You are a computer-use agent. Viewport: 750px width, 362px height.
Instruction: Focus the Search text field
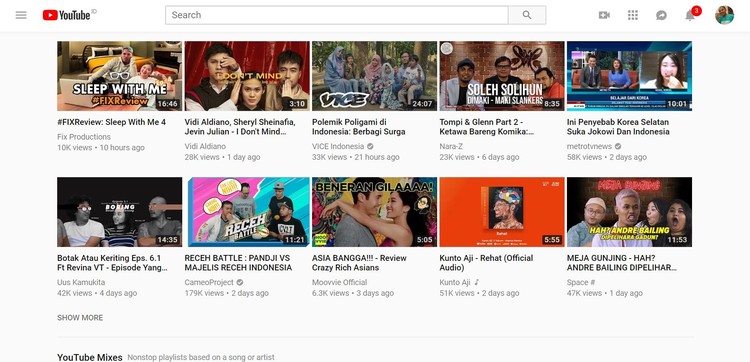tap(337, 15)
